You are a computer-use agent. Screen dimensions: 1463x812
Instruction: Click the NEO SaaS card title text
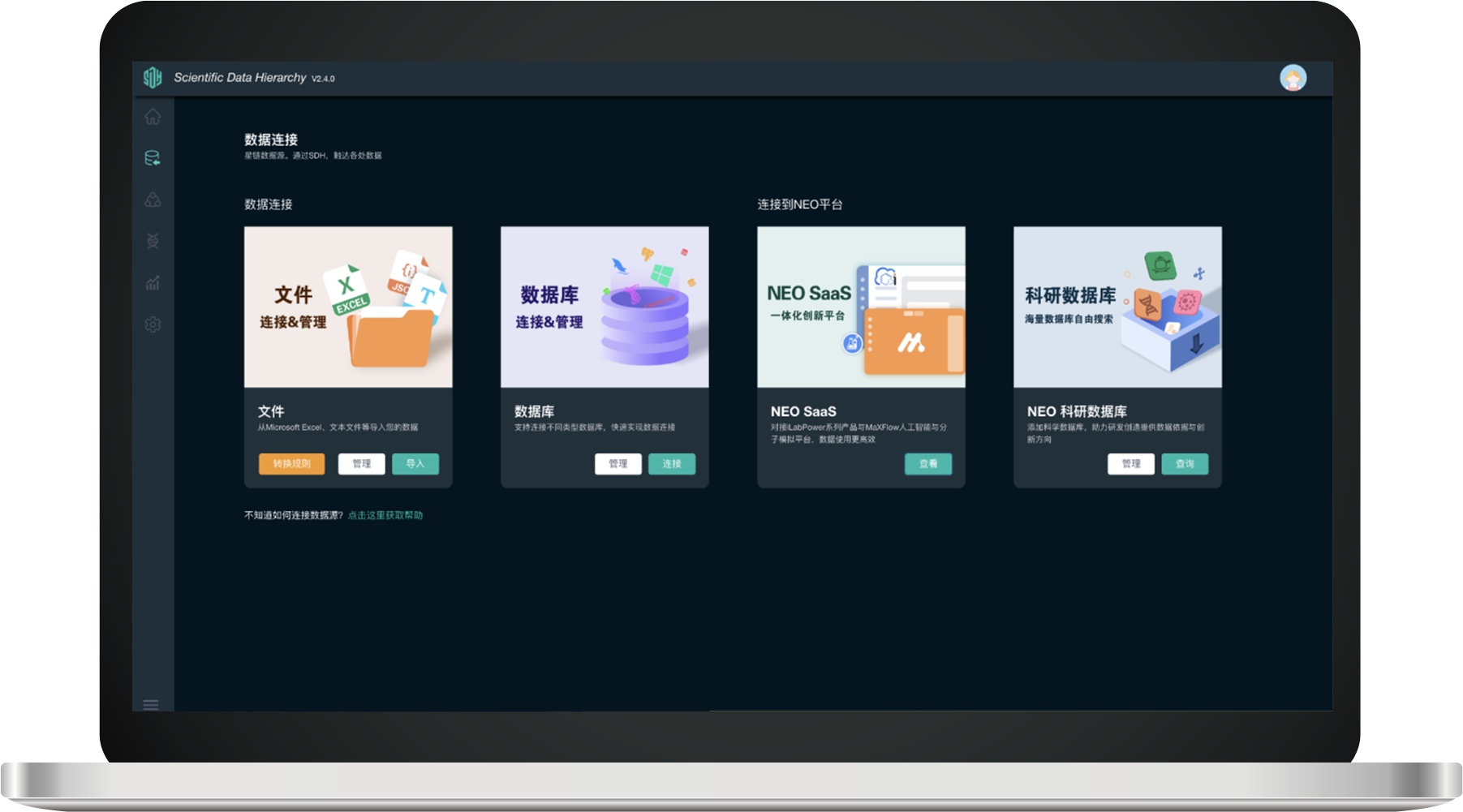click(x=803, y=411)
